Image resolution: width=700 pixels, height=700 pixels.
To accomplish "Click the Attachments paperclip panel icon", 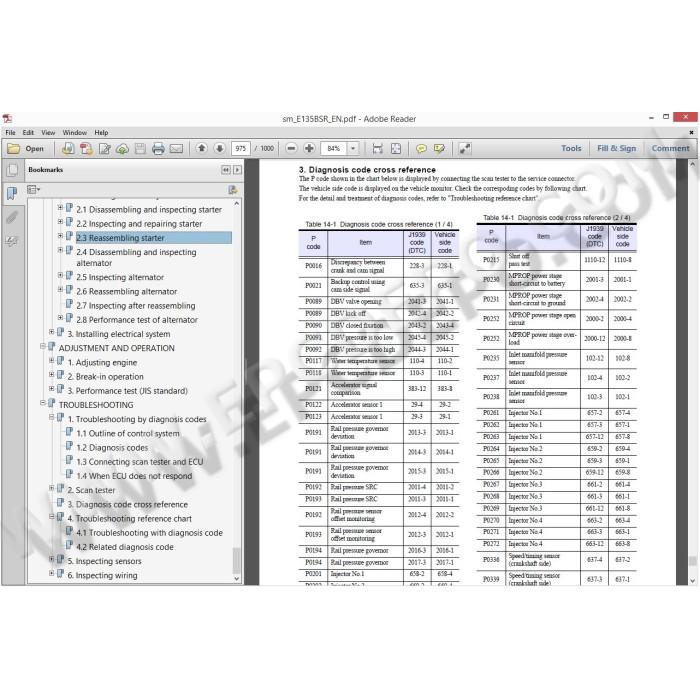I will click(12, 217).
